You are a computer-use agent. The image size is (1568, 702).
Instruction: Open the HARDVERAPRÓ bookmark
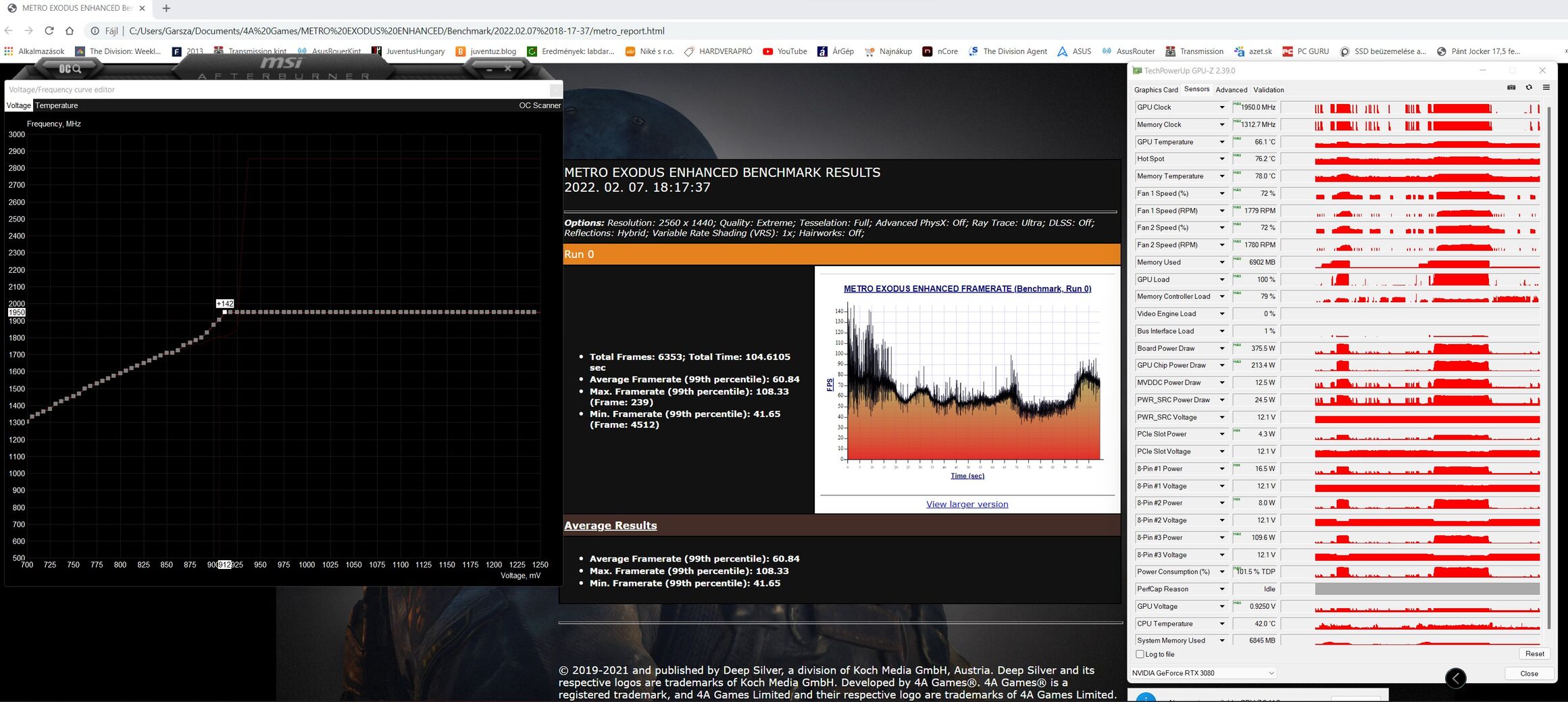coord(718,51)
